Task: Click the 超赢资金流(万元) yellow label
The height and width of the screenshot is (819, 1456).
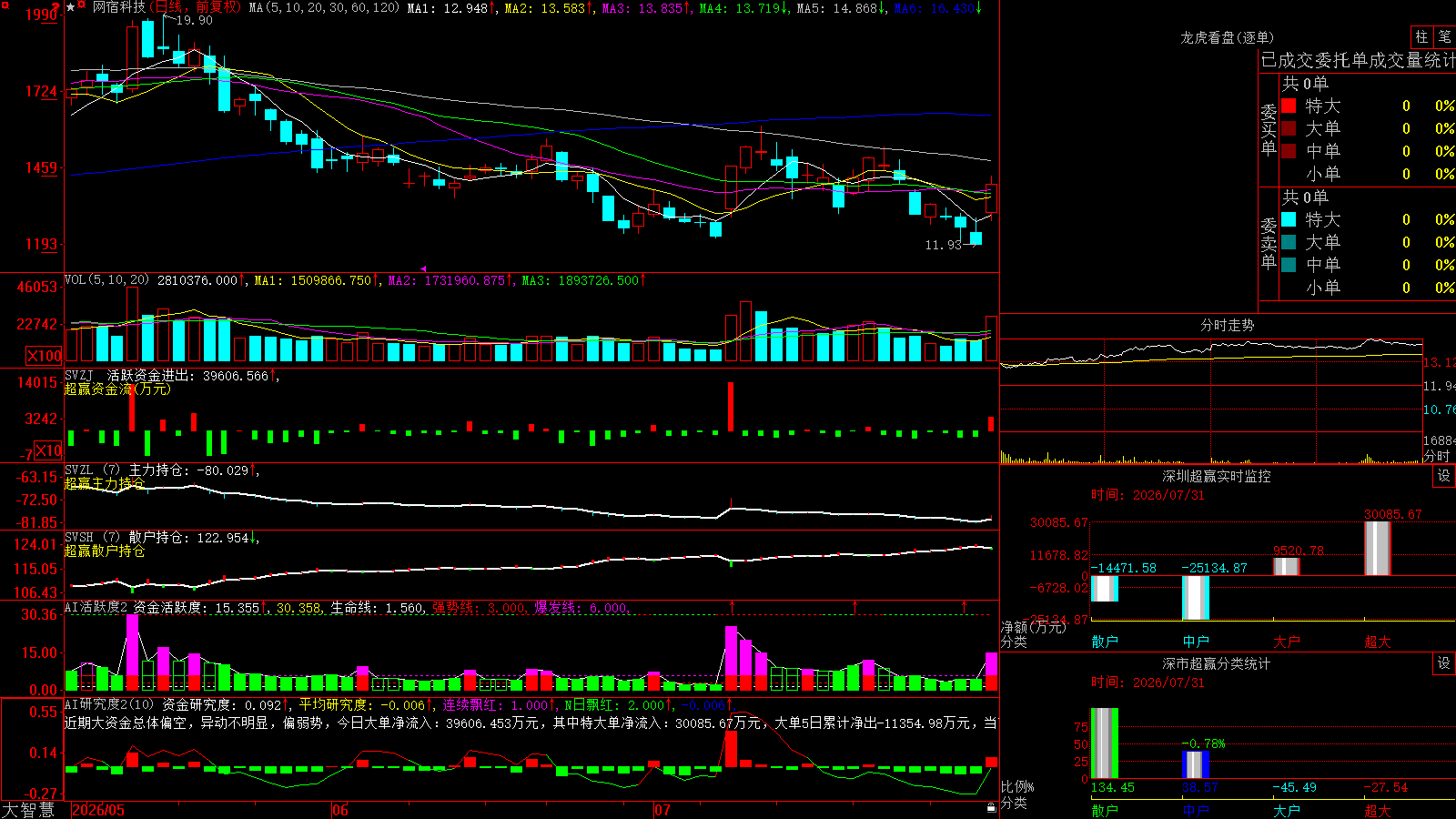Action: pos(117,389)
